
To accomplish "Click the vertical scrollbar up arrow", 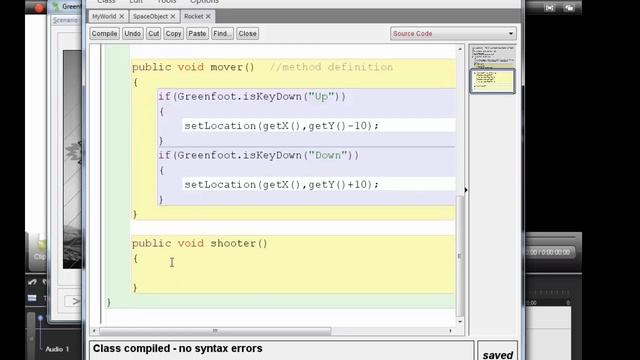I will tap(460, 49).
